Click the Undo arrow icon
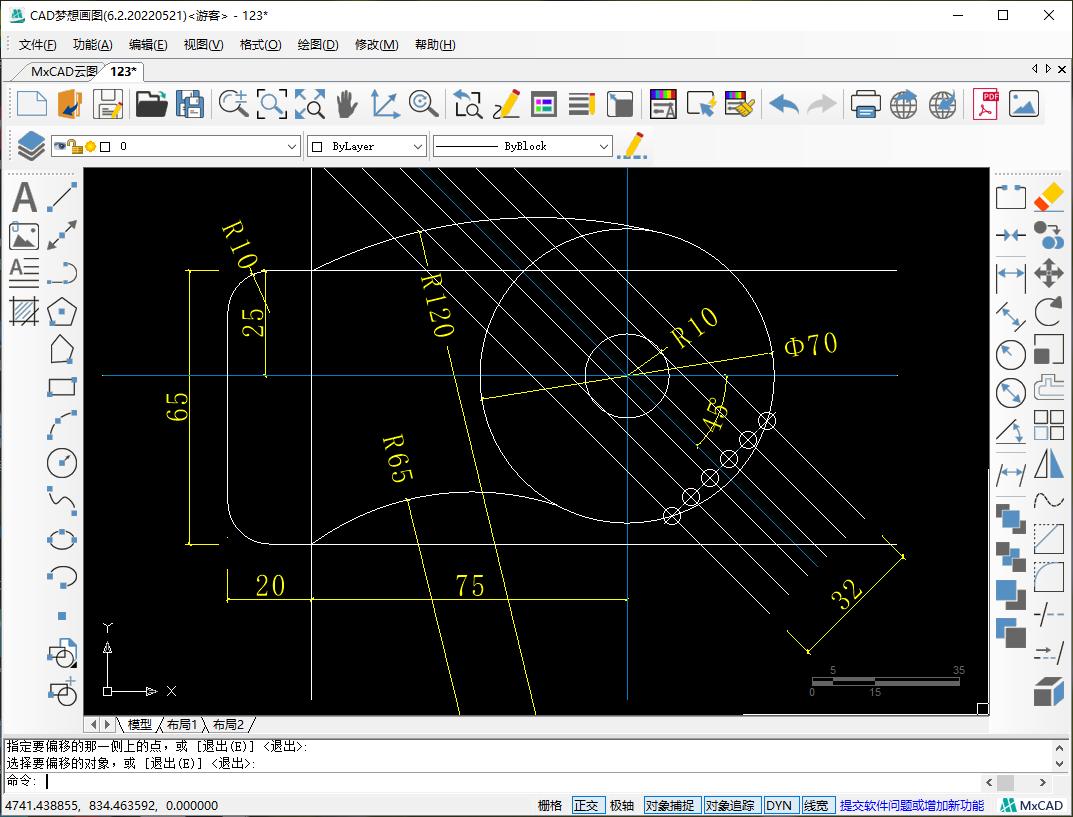The width and height of the screenshot is (1073, 817). pyautogui.click(x=783, y=104)
